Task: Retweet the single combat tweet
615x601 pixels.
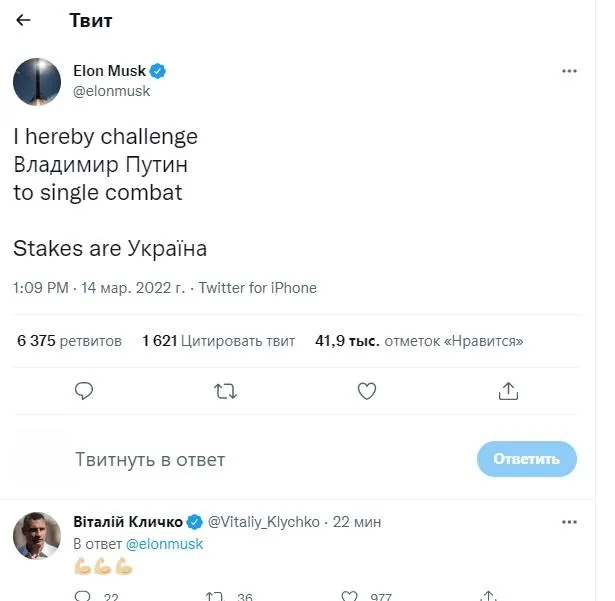Action: pyautogui.click(x=226, y=391)
